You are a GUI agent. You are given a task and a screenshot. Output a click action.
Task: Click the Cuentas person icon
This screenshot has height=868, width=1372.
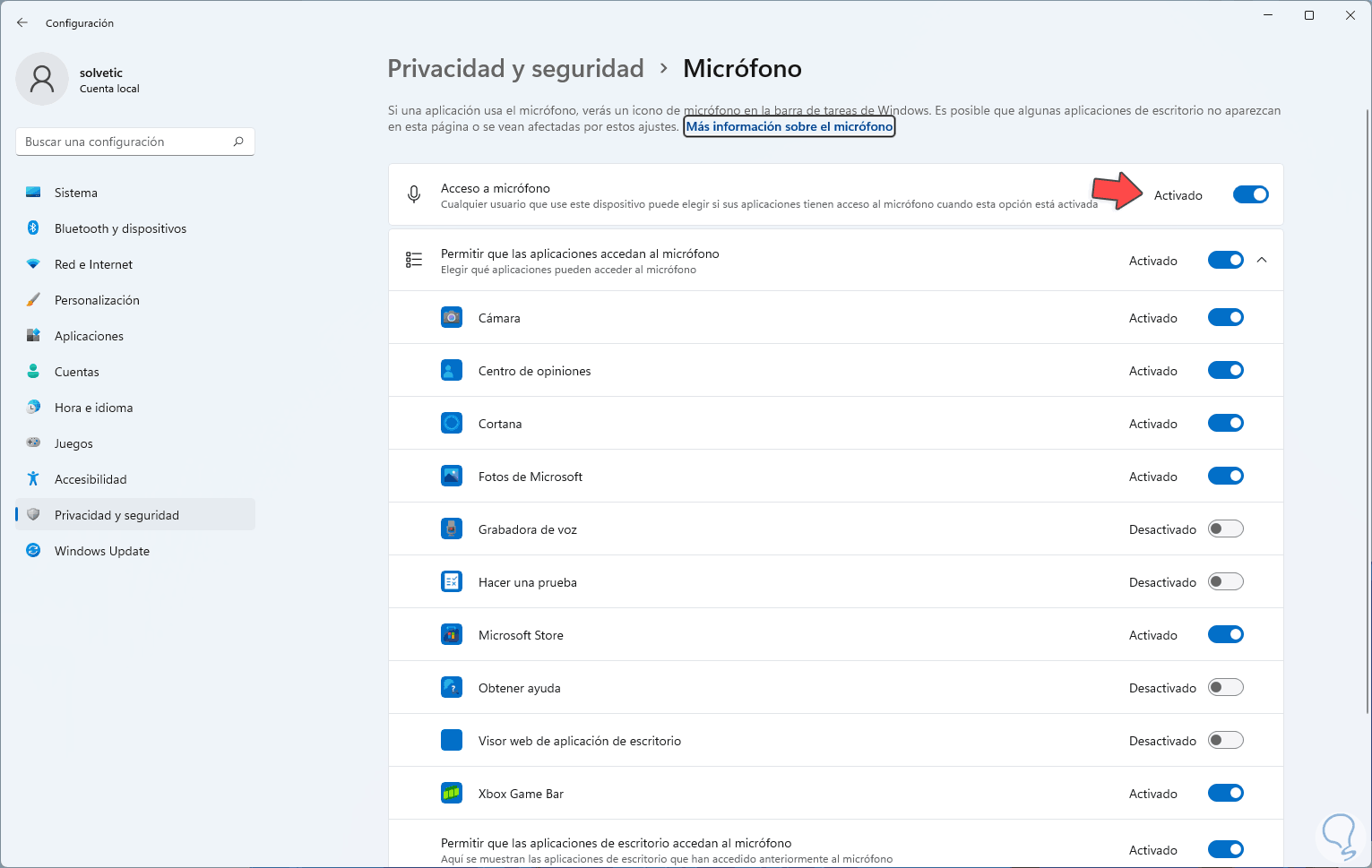pos(33,372)
